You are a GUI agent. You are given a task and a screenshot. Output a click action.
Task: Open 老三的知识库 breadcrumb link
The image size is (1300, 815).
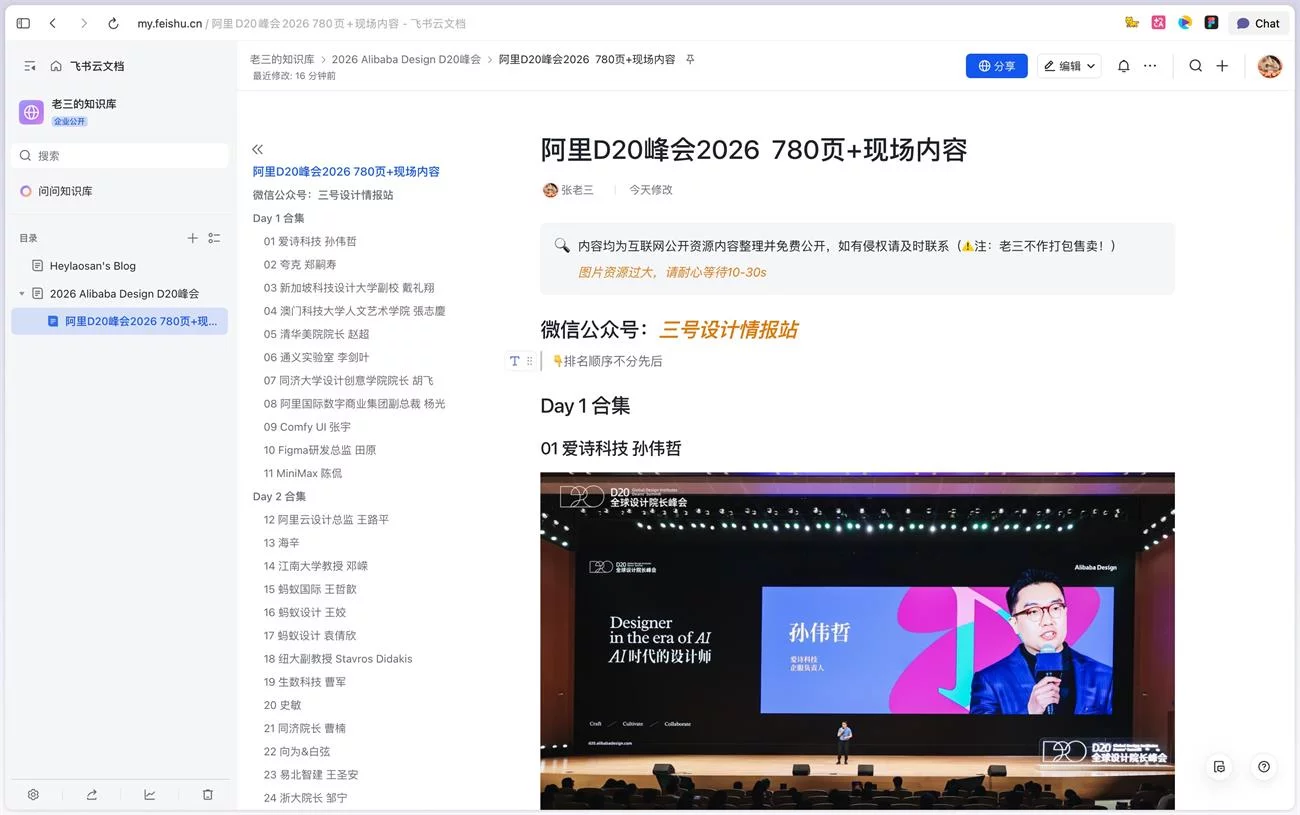[x=283, y=60]
